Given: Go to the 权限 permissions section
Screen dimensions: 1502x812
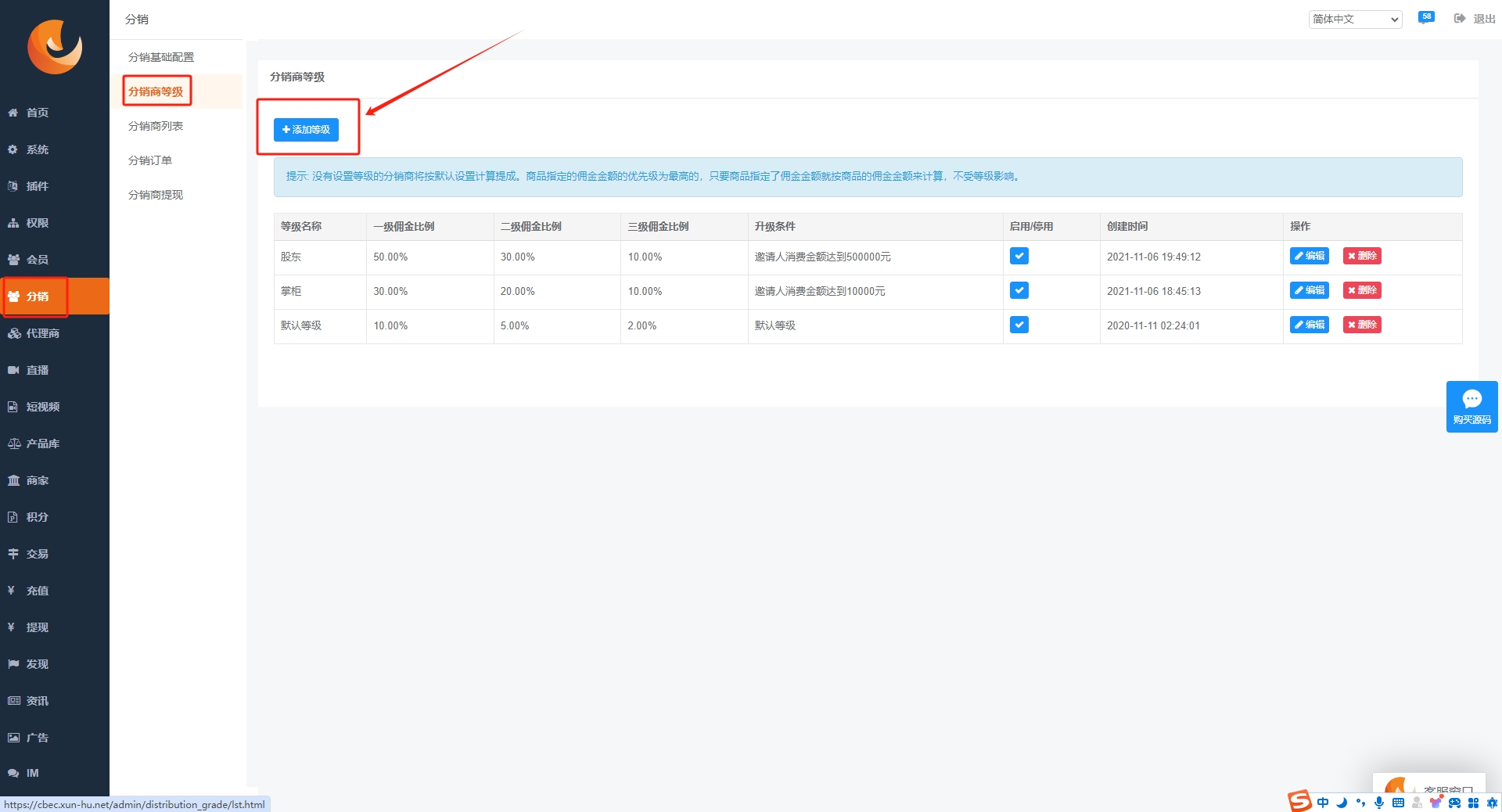Looking at the screenshot, I should pyautogui.click(x=55, y=223).
